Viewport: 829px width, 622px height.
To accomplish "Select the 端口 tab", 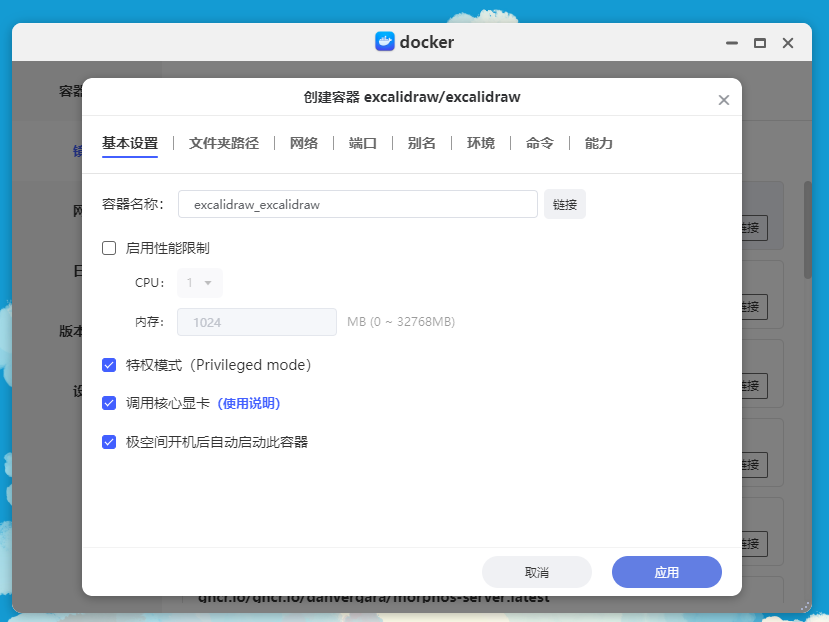I will (x=363, y=143).
